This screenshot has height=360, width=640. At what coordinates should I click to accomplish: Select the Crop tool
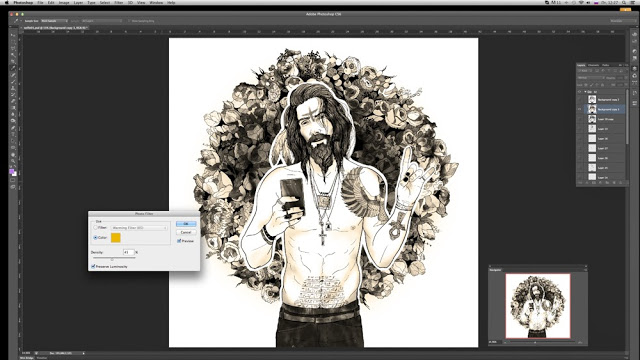point(13,62)
